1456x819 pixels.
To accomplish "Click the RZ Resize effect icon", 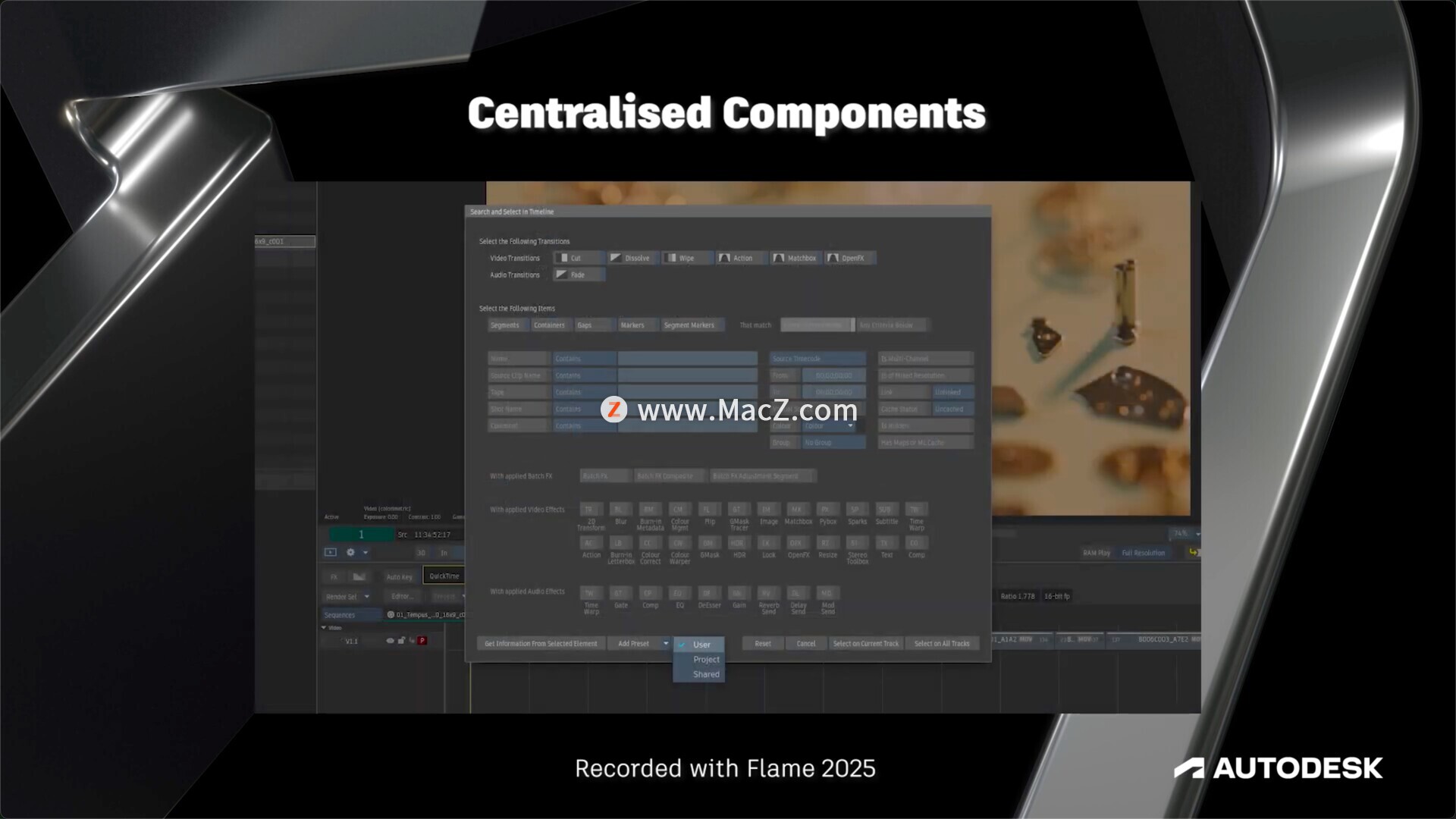I will 827,543.
